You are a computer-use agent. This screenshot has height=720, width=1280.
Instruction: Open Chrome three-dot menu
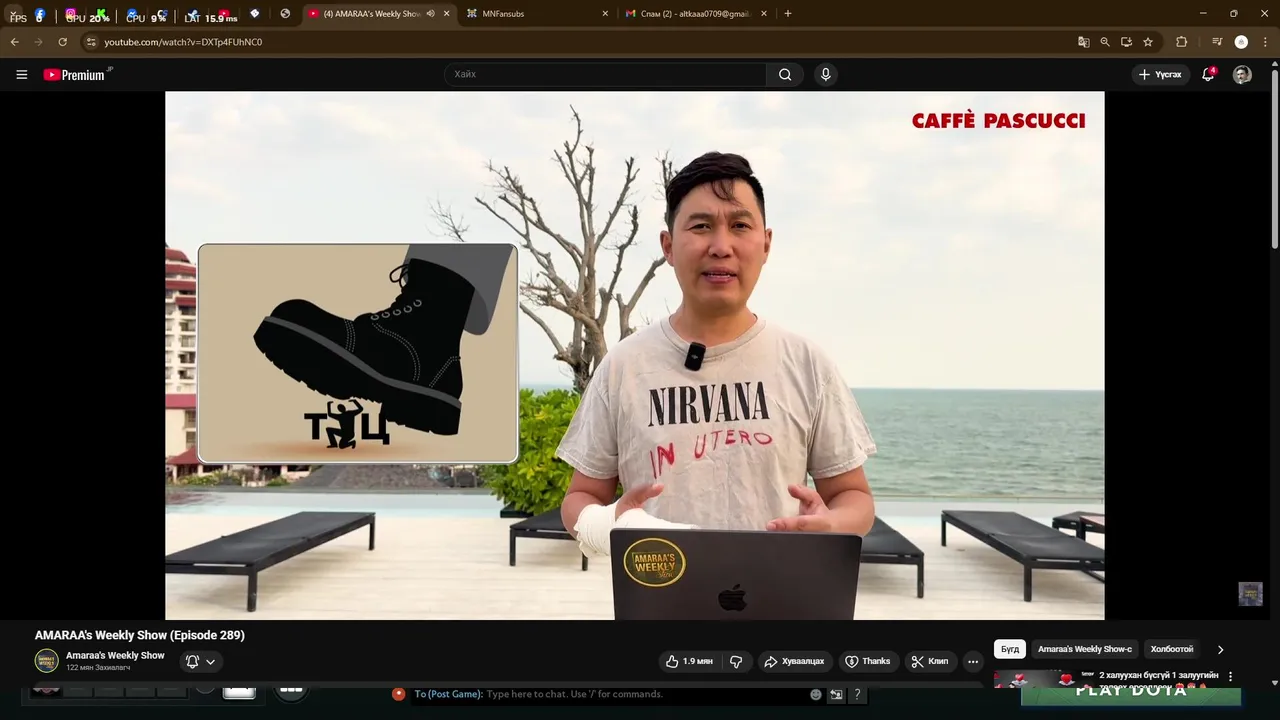[1266, 42]
